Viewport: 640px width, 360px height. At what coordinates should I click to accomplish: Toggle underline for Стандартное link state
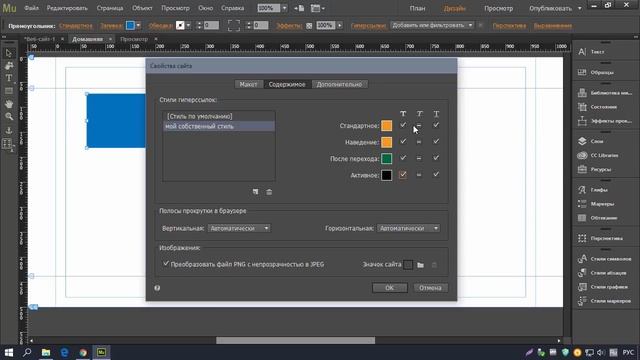436,125
